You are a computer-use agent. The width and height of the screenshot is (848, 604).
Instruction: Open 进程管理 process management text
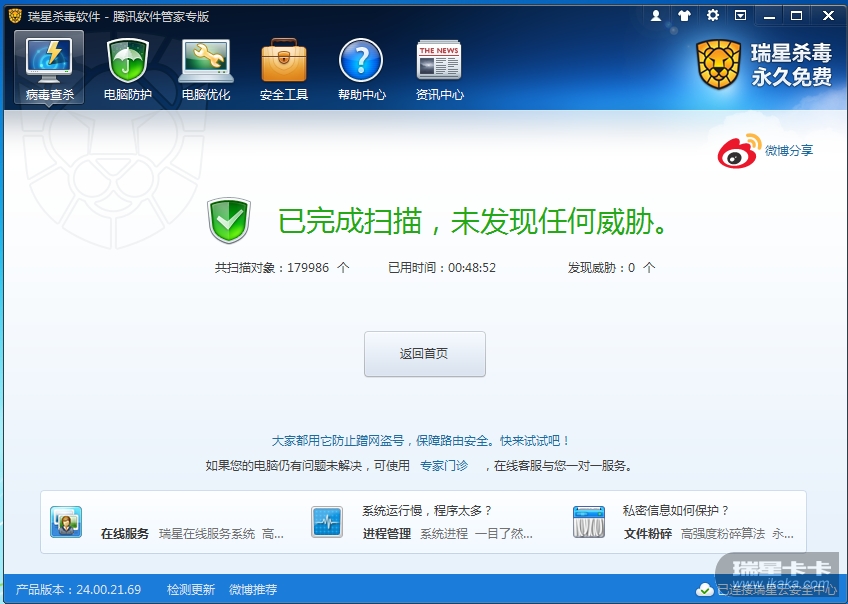[387, 534]
